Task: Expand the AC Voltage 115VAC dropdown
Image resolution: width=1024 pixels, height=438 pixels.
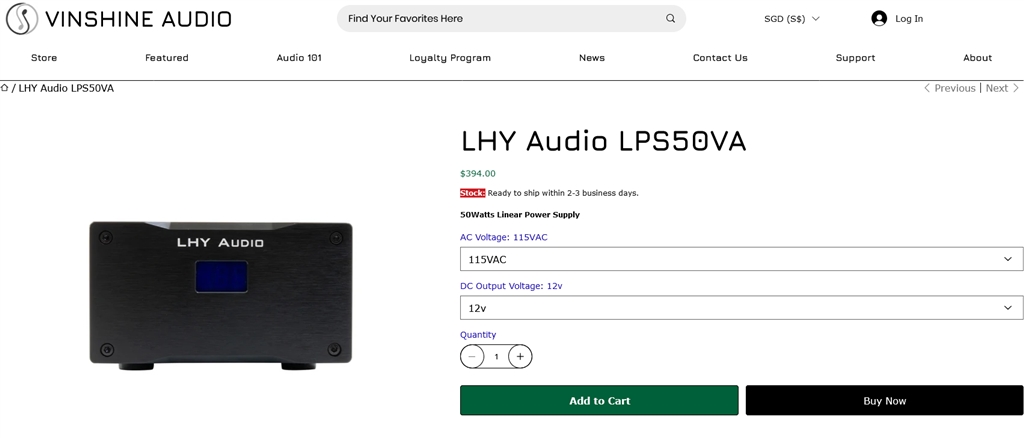Action: coord(741,259)
